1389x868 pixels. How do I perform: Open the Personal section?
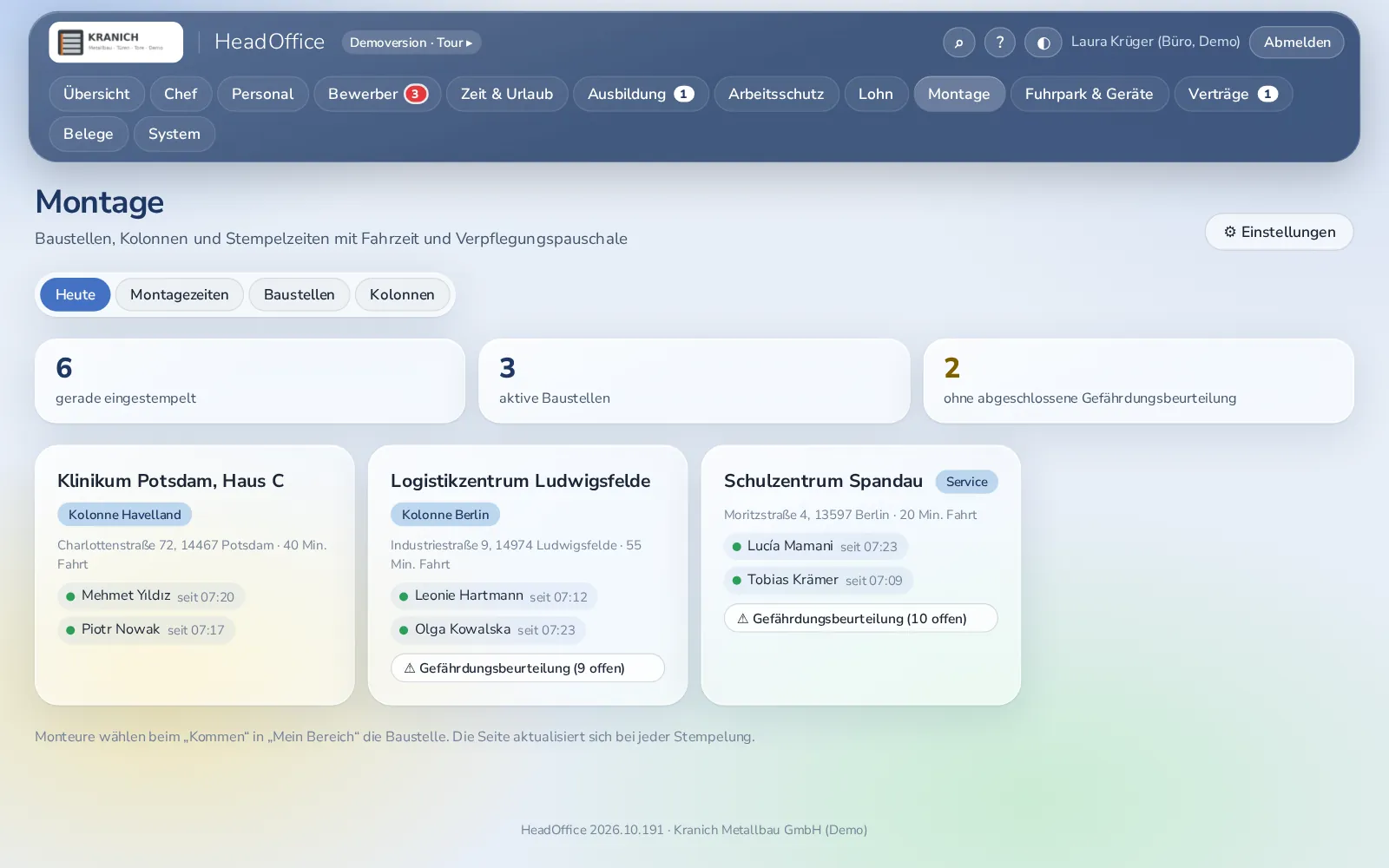point(263,94)
